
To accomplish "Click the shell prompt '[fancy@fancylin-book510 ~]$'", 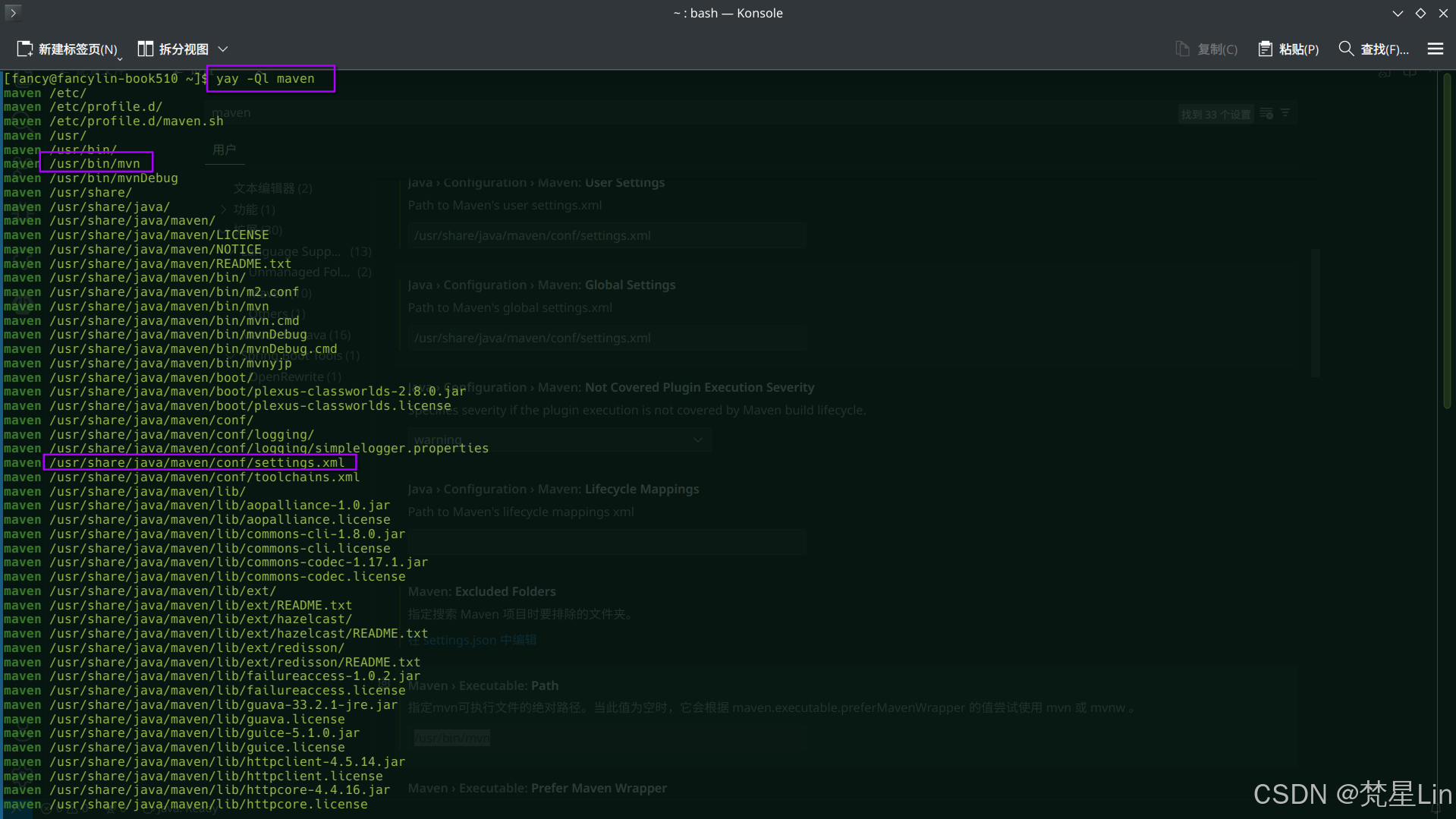I will (105, 79).
